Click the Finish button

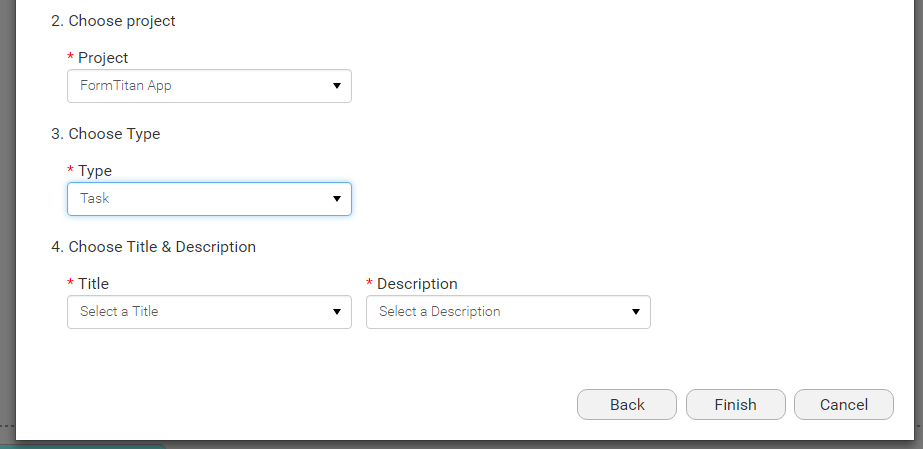point(736,404)
